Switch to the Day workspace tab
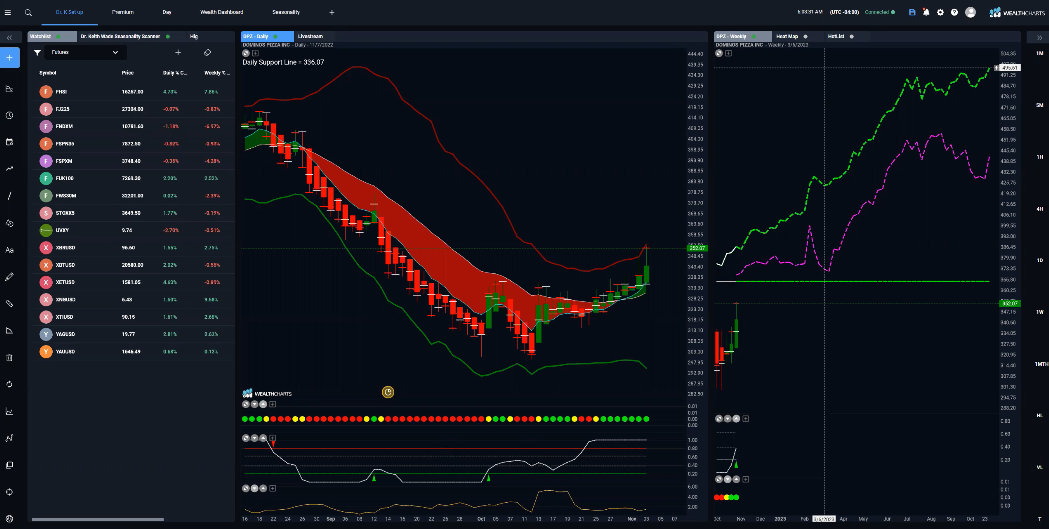The height and width of the screenshot is (529, 1049). click(x=167, y=12)
